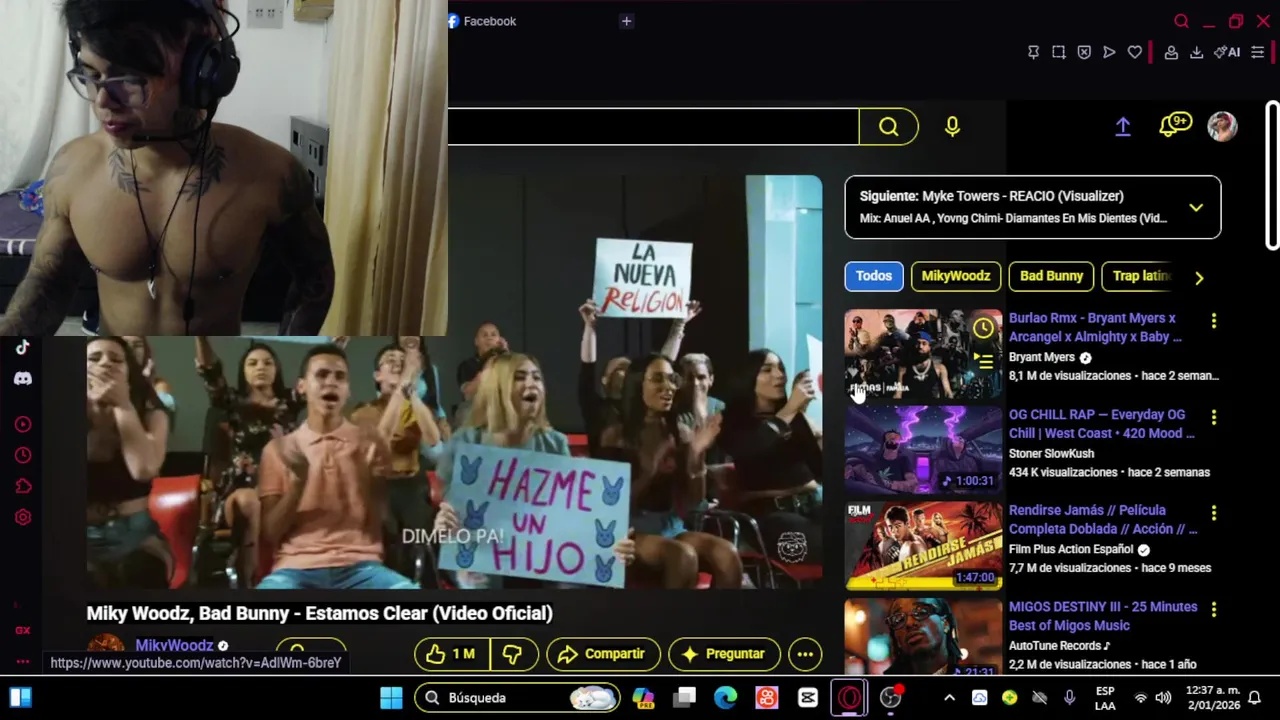Open the browser downloads icon

[1196, 52]
